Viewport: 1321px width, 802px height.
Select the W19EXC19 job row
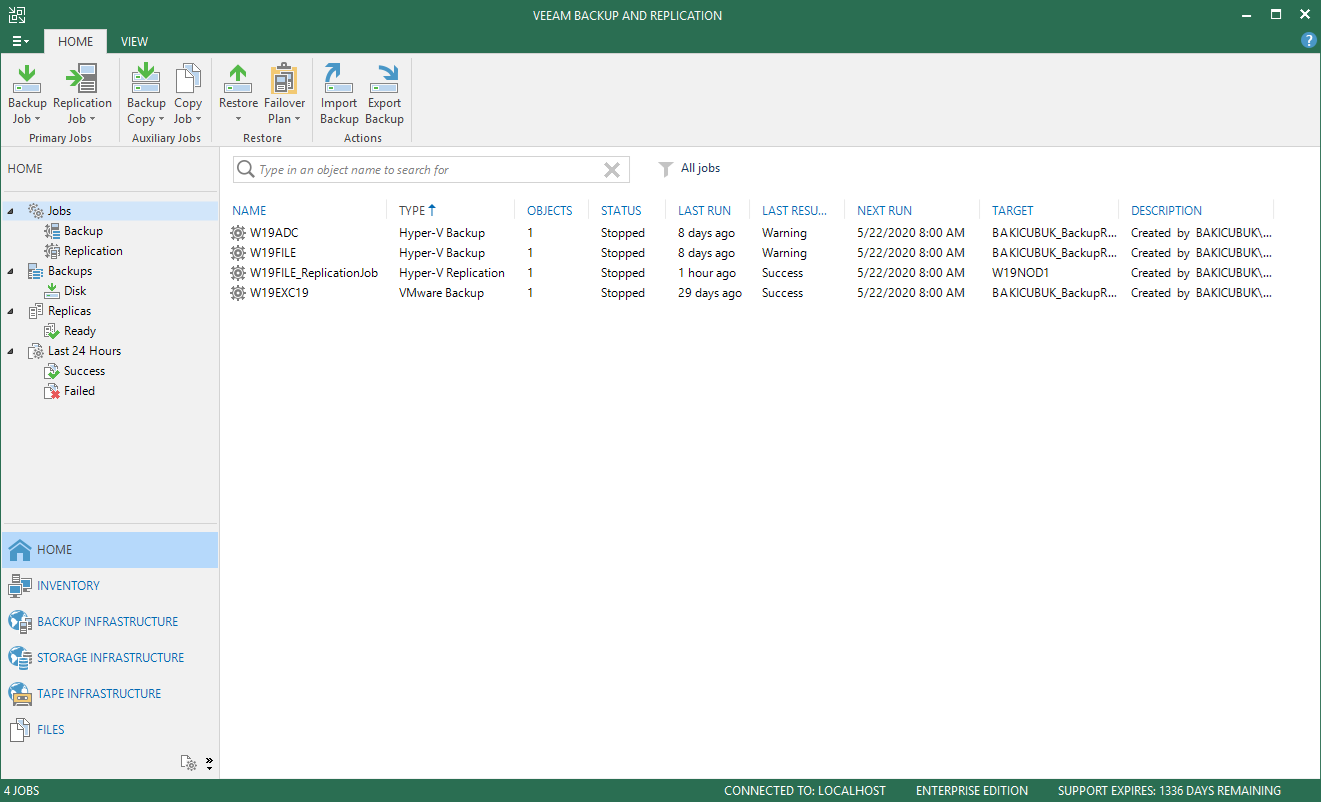[752, 293]
